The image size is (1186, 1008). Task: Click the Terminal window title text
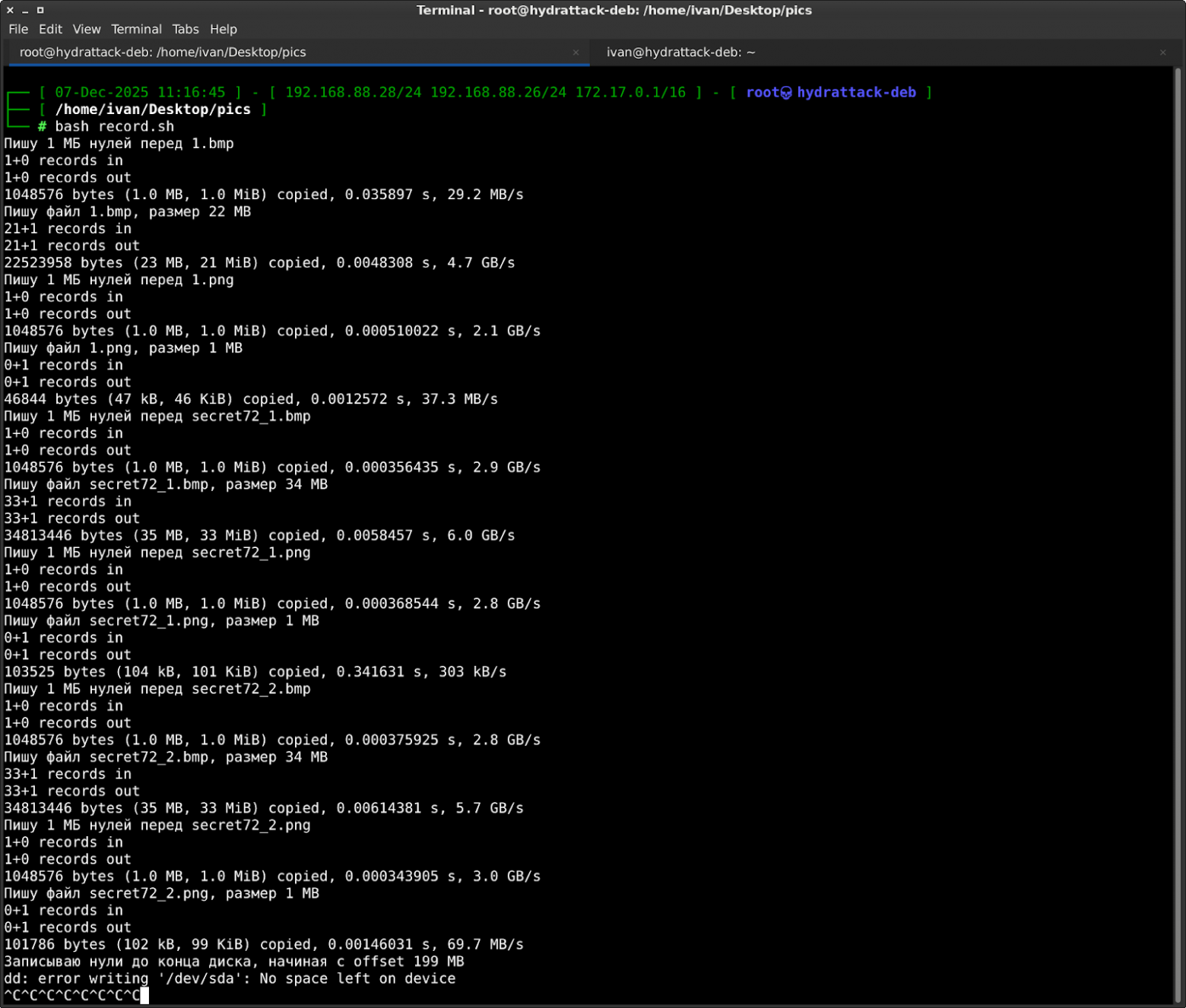pyautogui.click(x=614, y=10)
